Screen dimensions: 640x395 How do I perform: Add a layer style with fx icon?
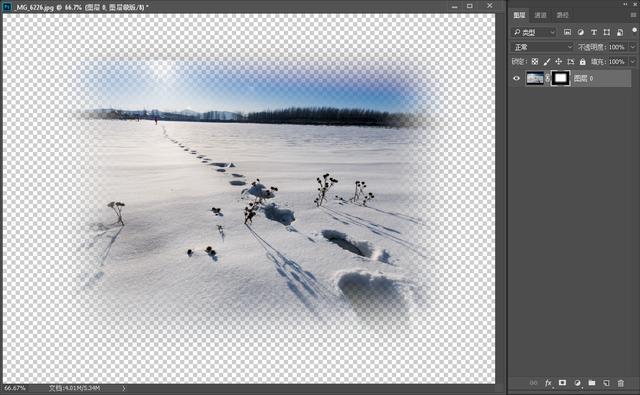548,383
